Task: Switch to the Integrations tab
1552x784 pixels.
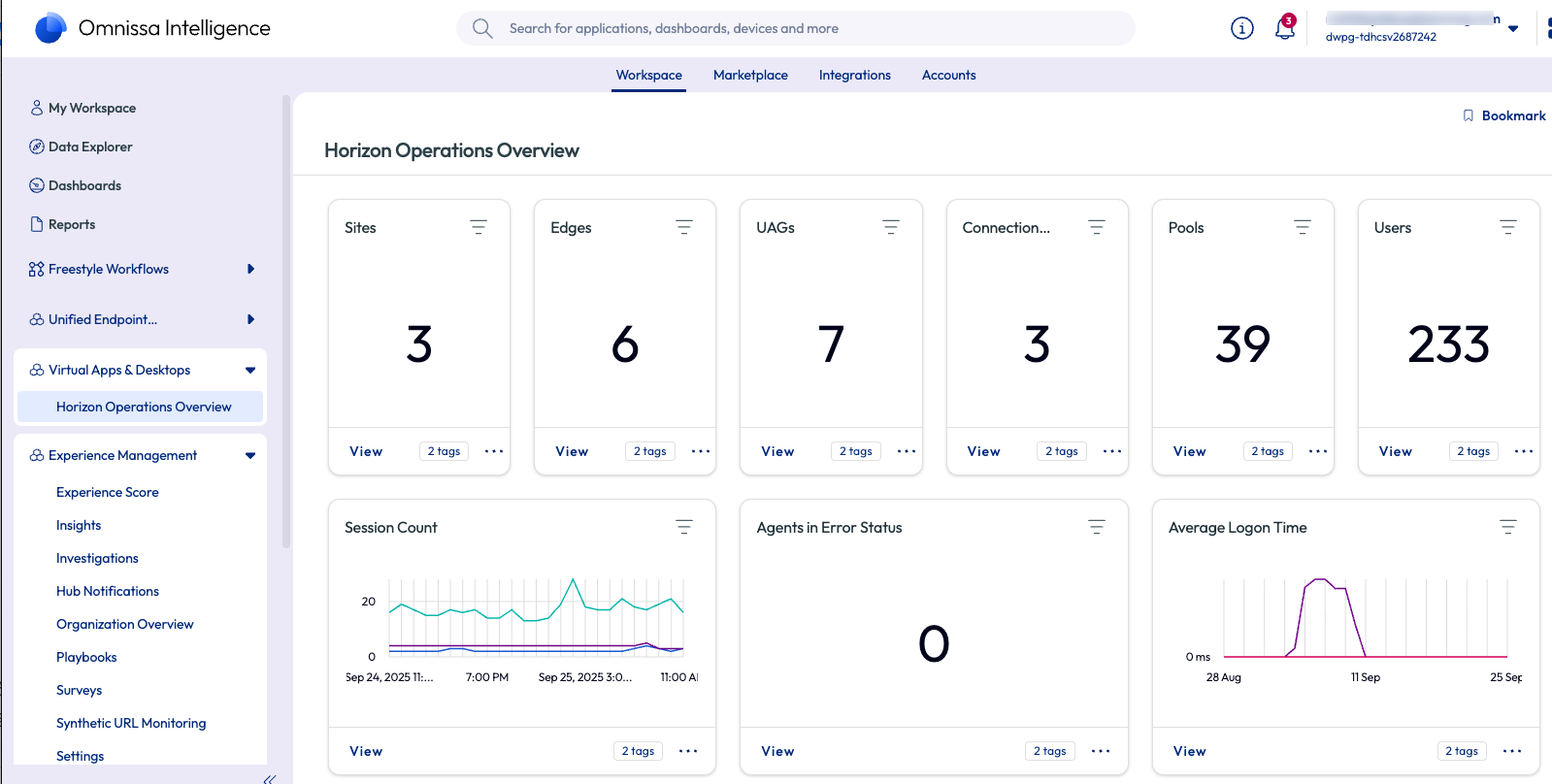Action: 854,75
